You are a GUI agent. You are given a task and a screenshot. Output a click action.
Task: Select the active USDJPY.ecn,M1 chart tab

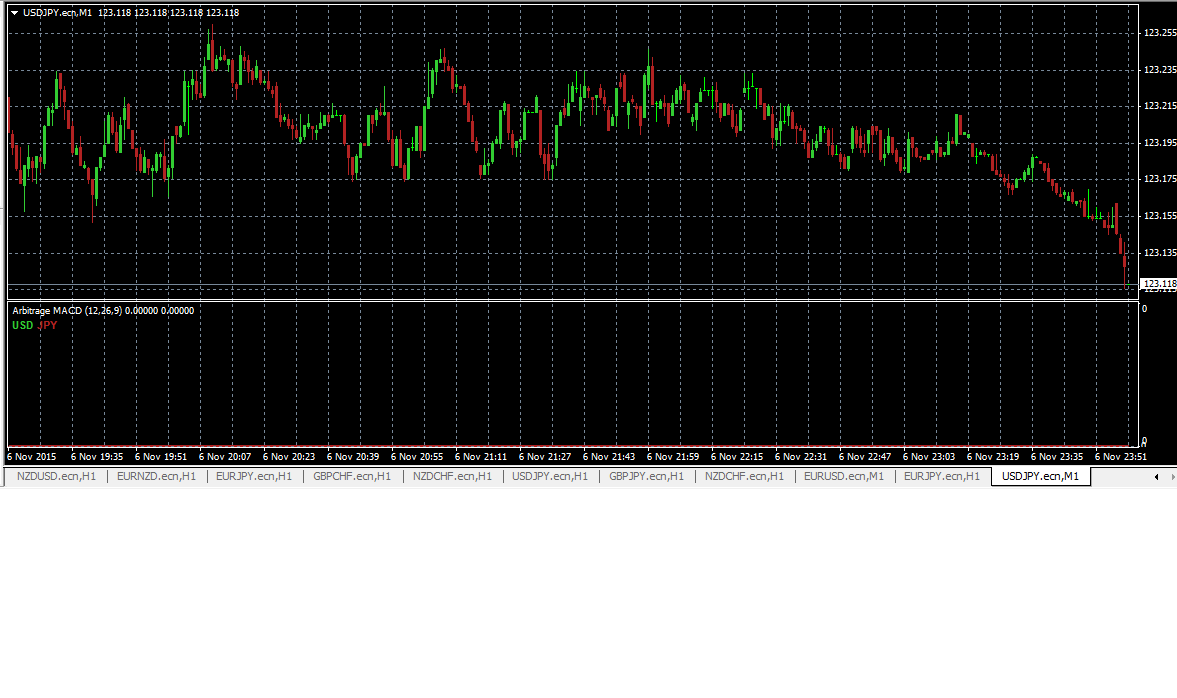point(1040,476)
